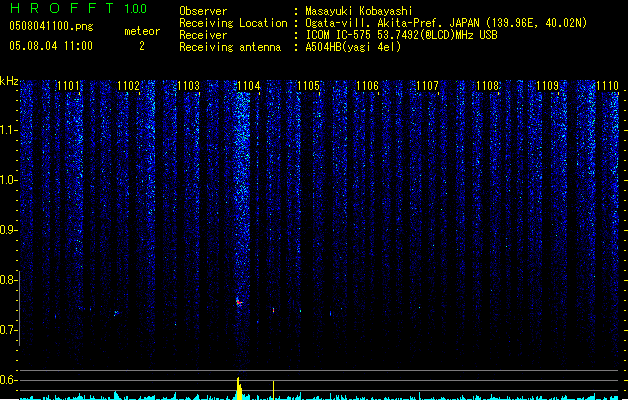Click the 0.8 kHz axis tick label
The image size is (629, 400).
8,280
